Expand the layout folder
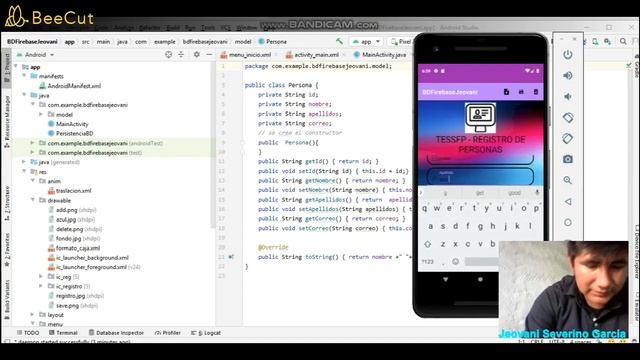This screenshot has height=360, width=640. (32, 314)
